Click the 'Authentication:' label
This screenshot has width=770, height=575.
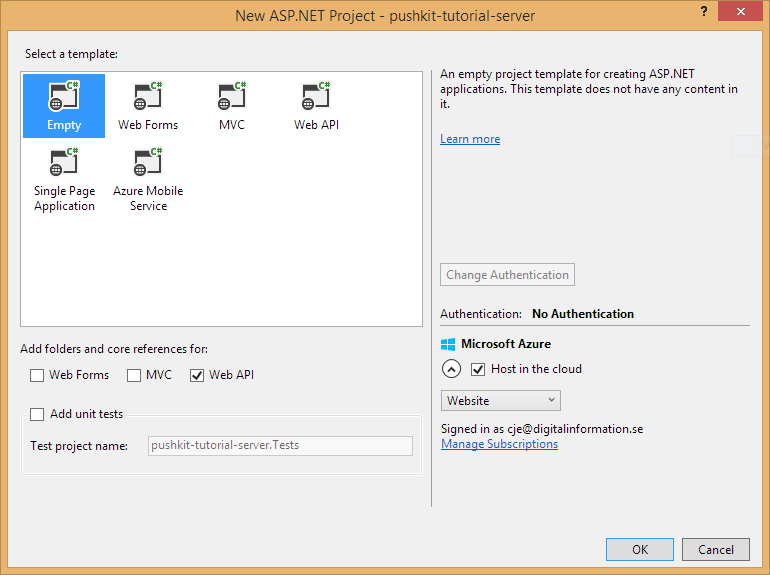pyautogui.click(x=481, y=314)
